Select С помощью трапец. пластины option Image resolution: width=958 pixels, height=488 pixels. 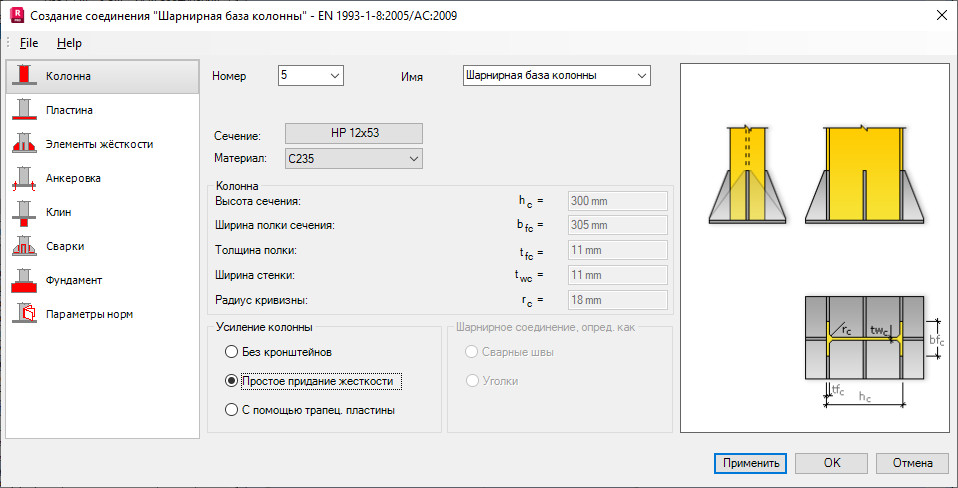pos(231,410)
